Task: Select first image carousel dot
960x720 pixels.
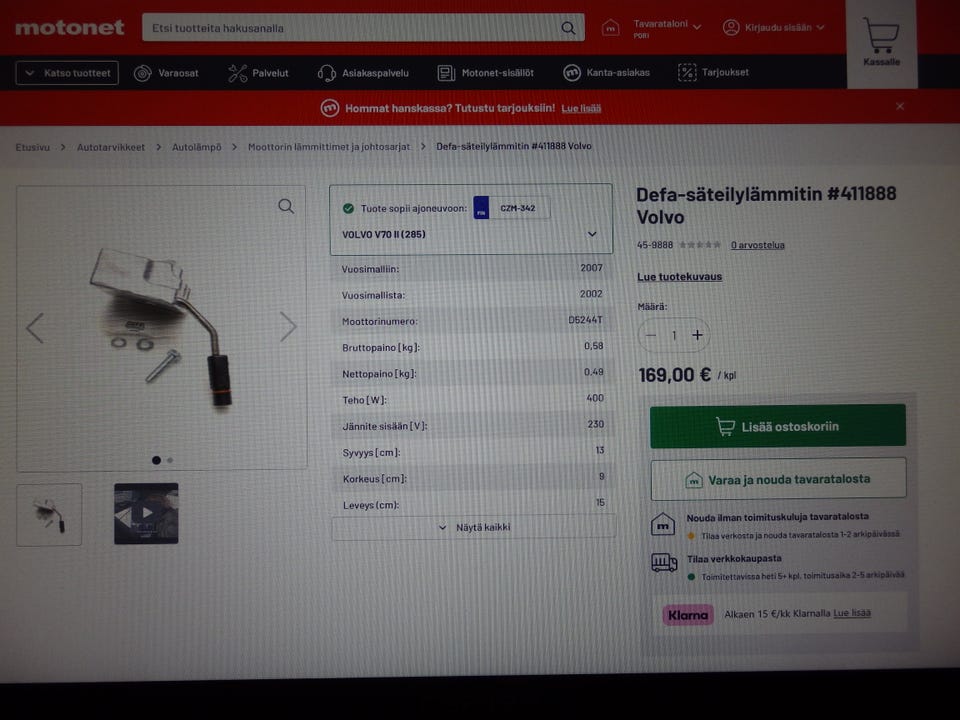Action: (x=156, y=460)
